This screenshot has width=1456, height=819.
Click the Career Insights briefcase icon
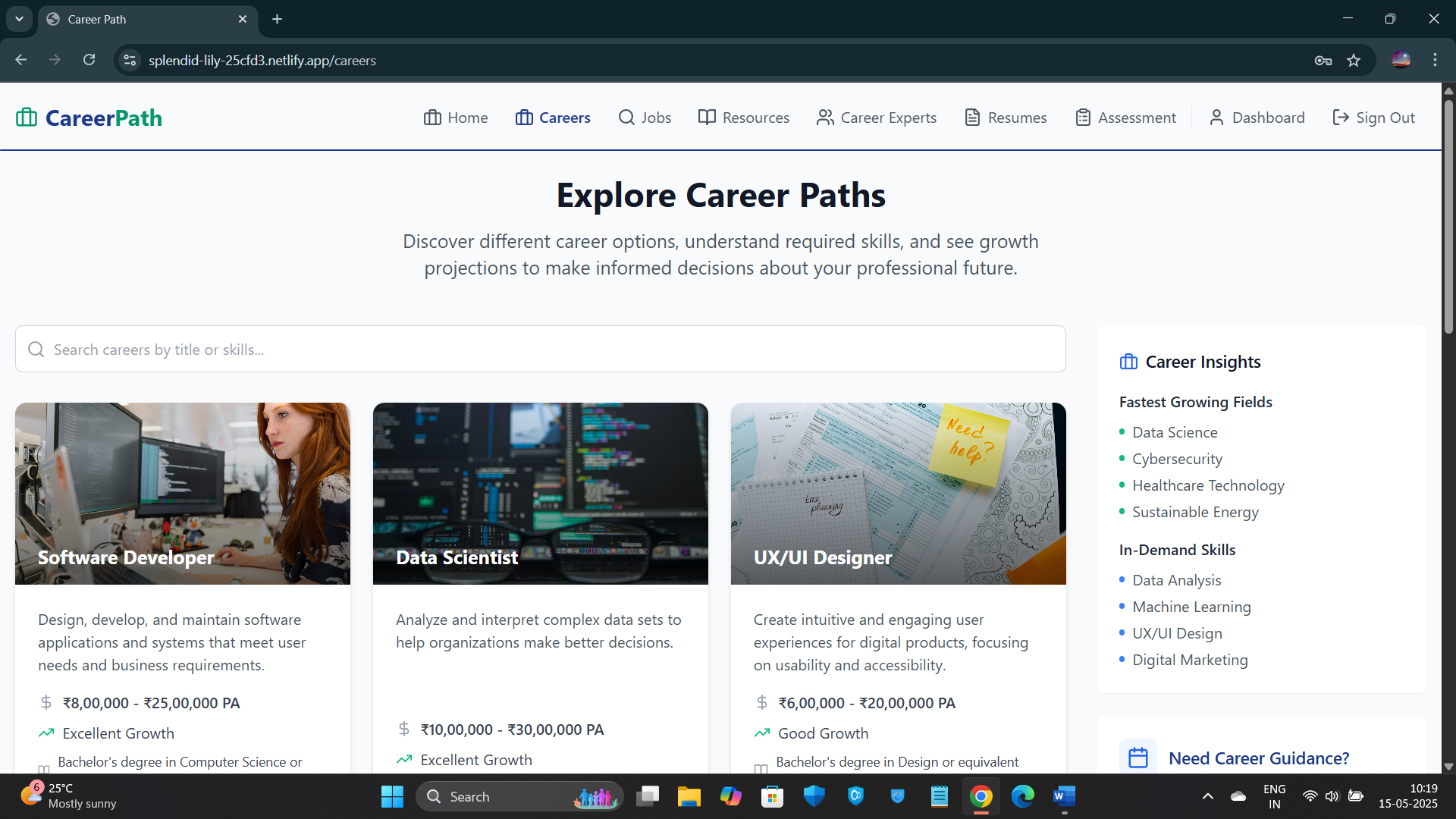click(x=1128, y=362)
